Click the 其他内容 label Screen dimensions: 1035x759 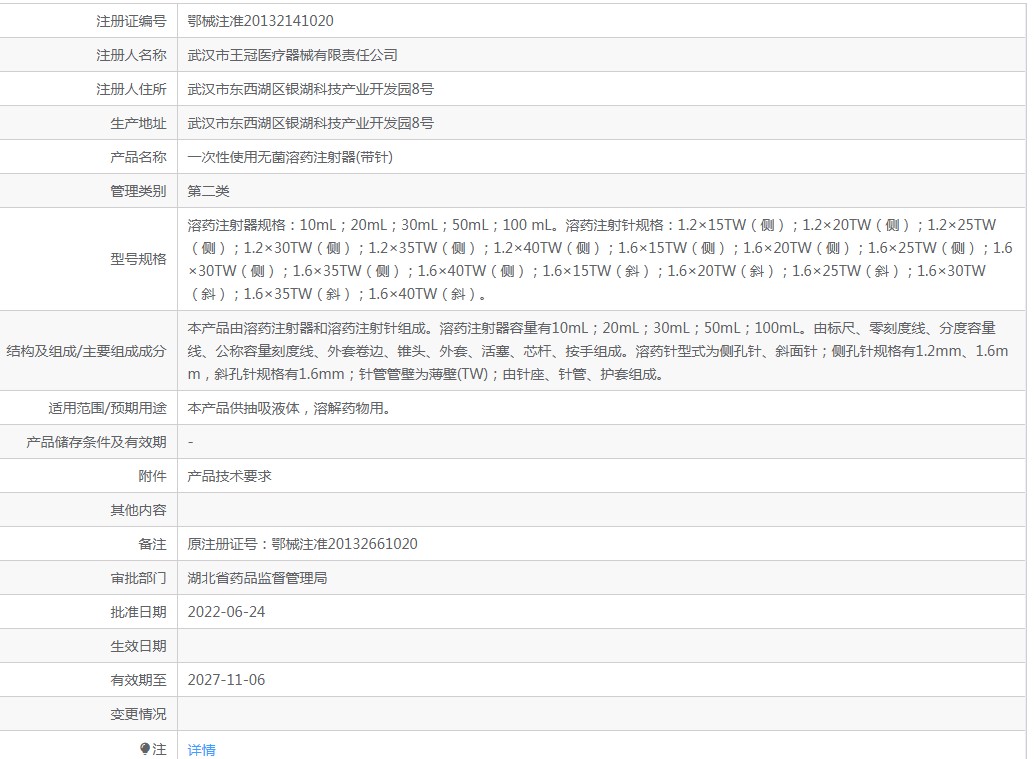139,510
